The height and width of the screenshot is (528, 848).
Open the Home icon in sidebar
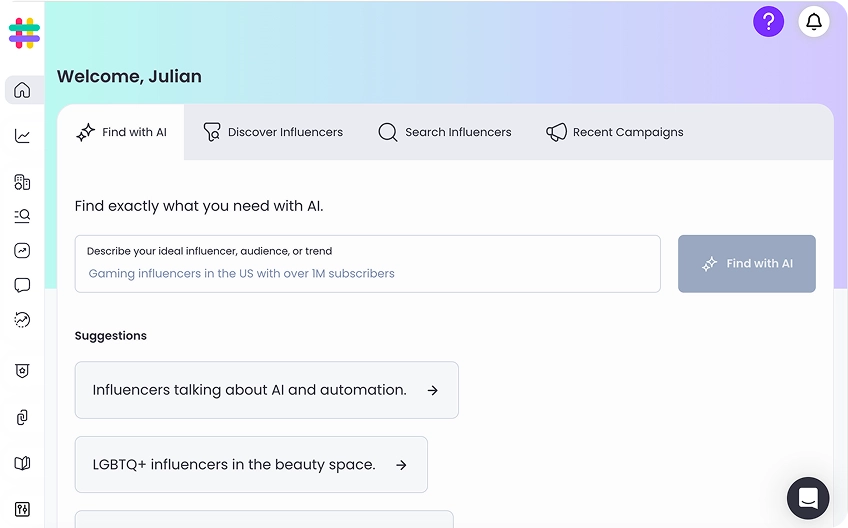pyautogui.click(x=22, y=90)
